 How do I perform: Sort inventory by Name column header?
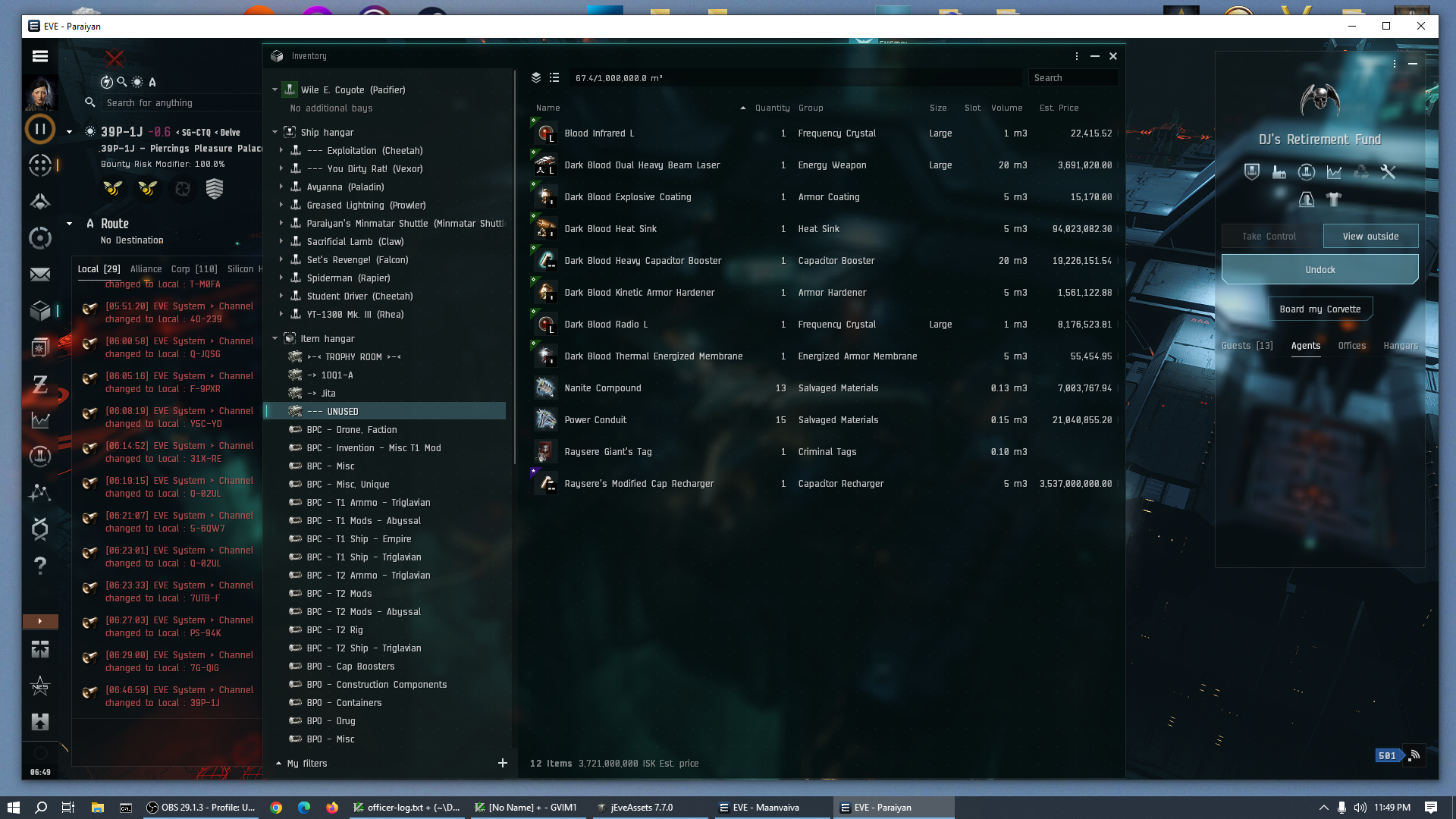click(548, 108)
